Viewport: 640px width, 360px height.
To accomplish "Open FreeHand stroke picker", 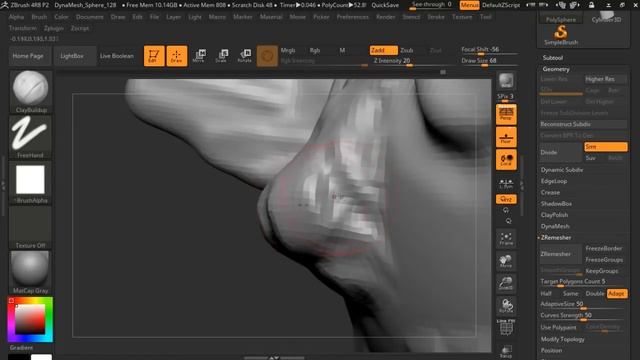I will point(31,137).
